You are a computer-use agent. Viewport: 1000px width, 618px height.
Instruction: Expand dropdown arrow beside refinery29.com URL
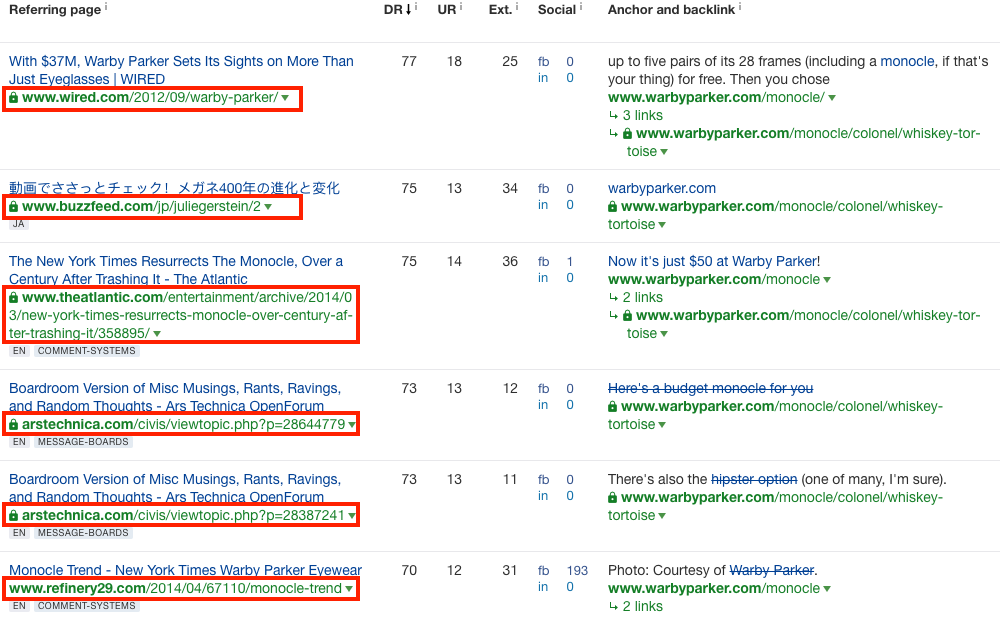(x=349, y=589)
